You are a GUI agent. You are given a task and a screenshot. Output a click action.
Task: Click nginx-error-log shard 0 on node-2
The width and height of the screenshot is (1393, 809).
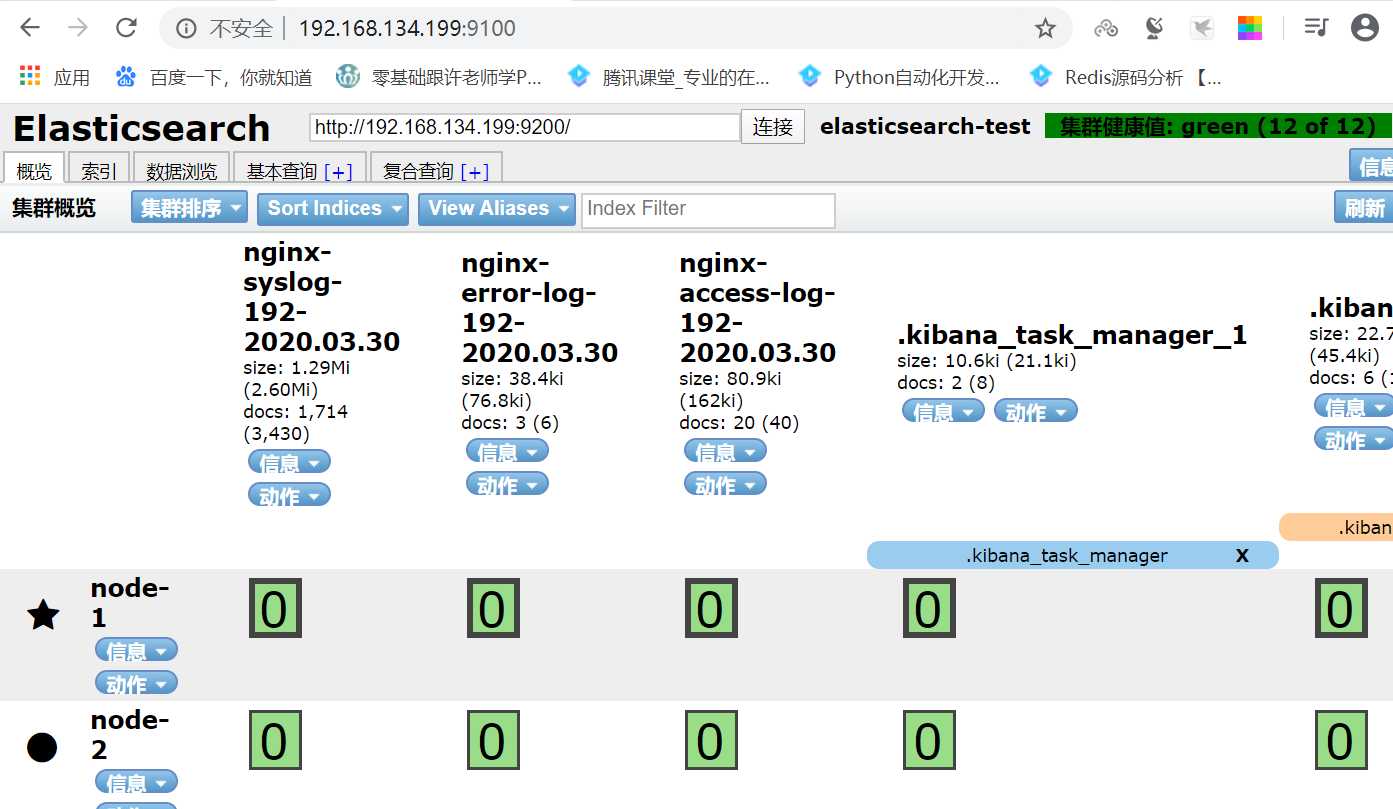[493, 740]
